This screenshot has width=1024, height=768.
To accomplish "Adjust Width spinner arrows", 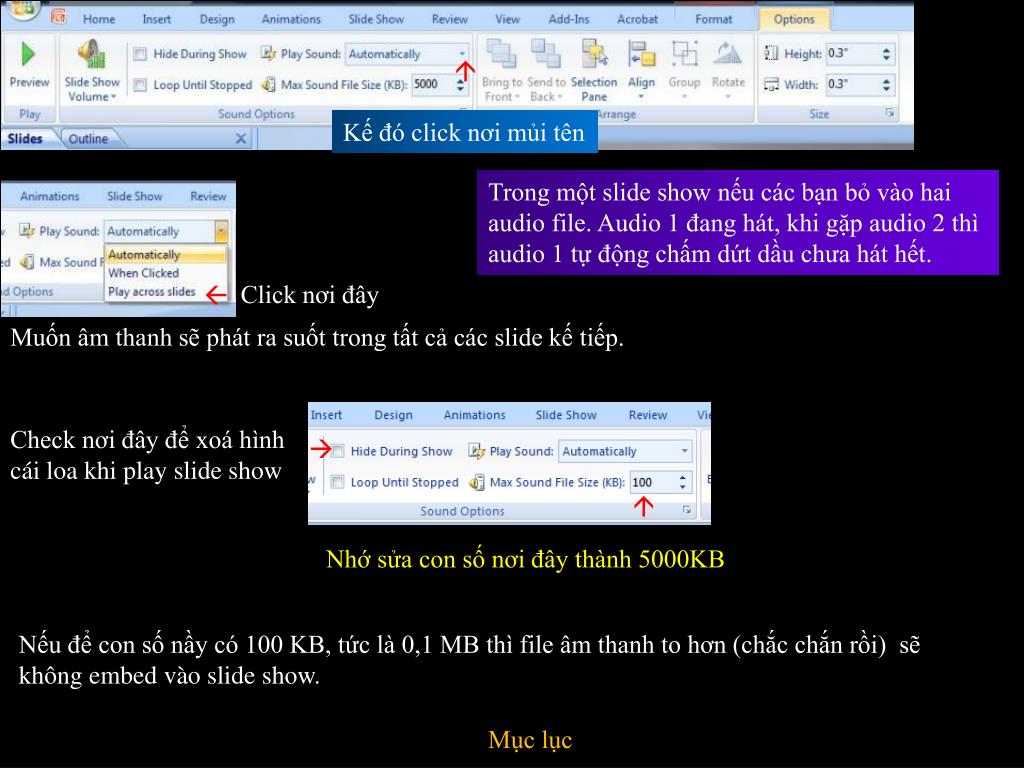I will click(886, 85).
